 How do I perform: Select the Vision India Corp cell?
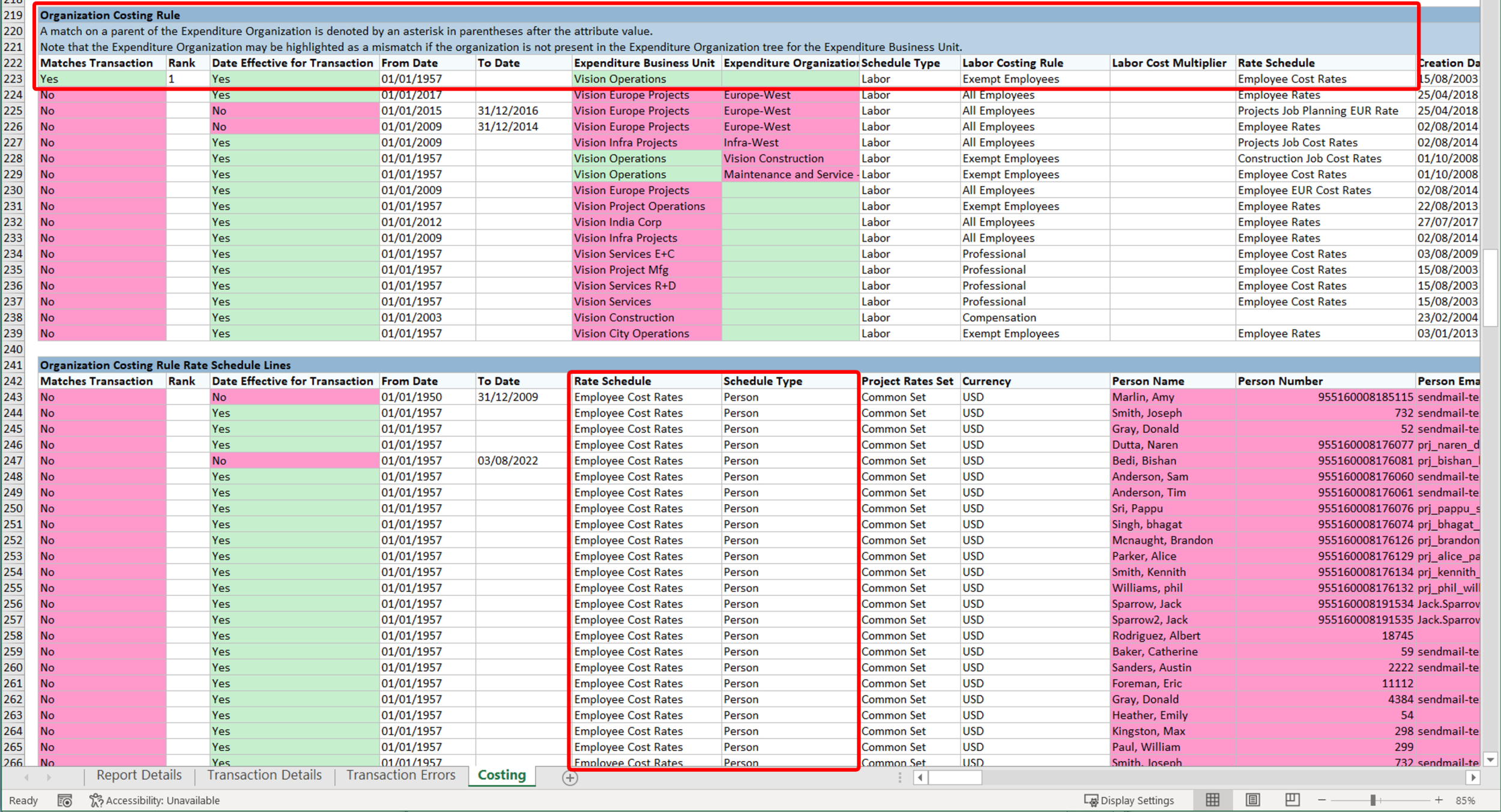click(x=646, y=222)
